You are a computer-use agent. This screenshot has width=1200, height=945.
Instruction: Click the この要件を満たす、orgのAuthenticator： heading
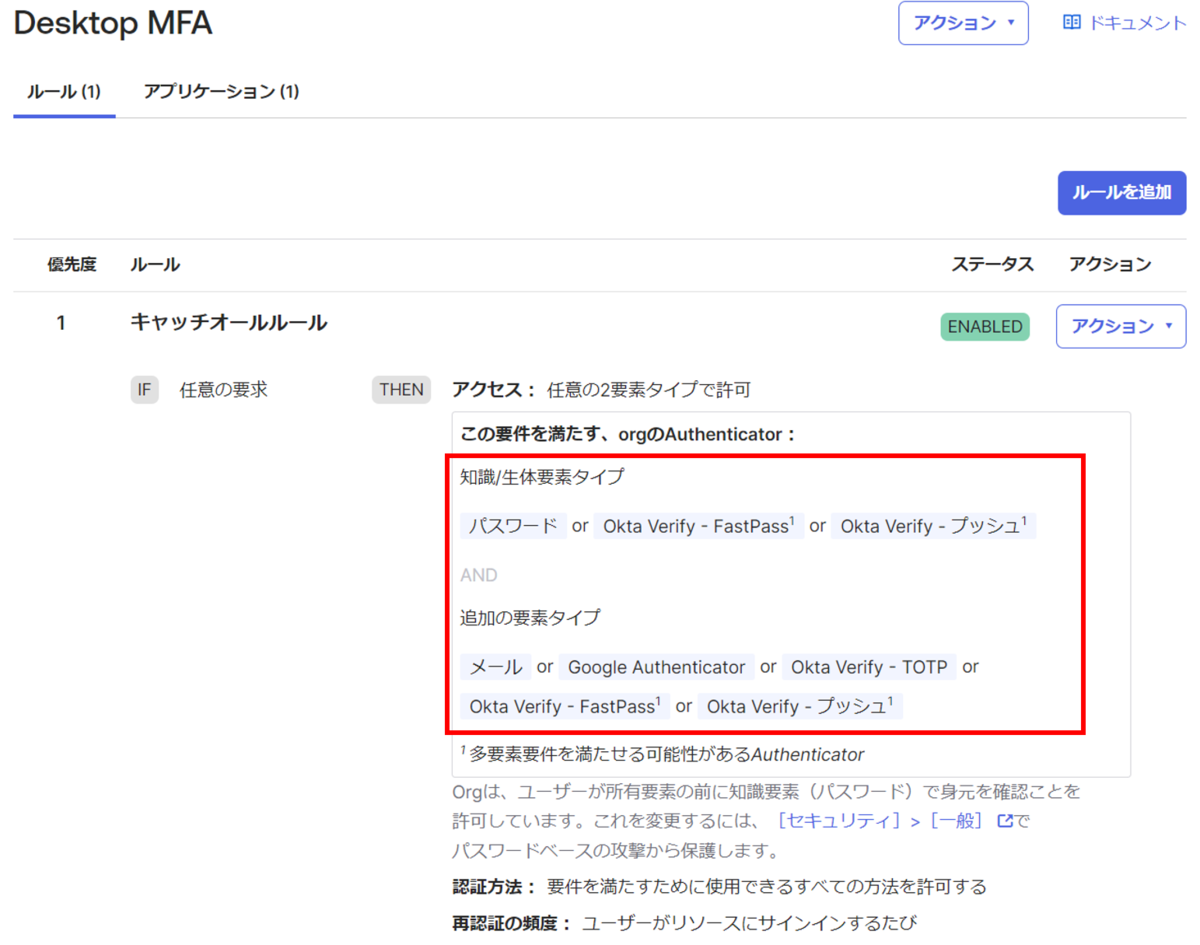tap(628, 435)
